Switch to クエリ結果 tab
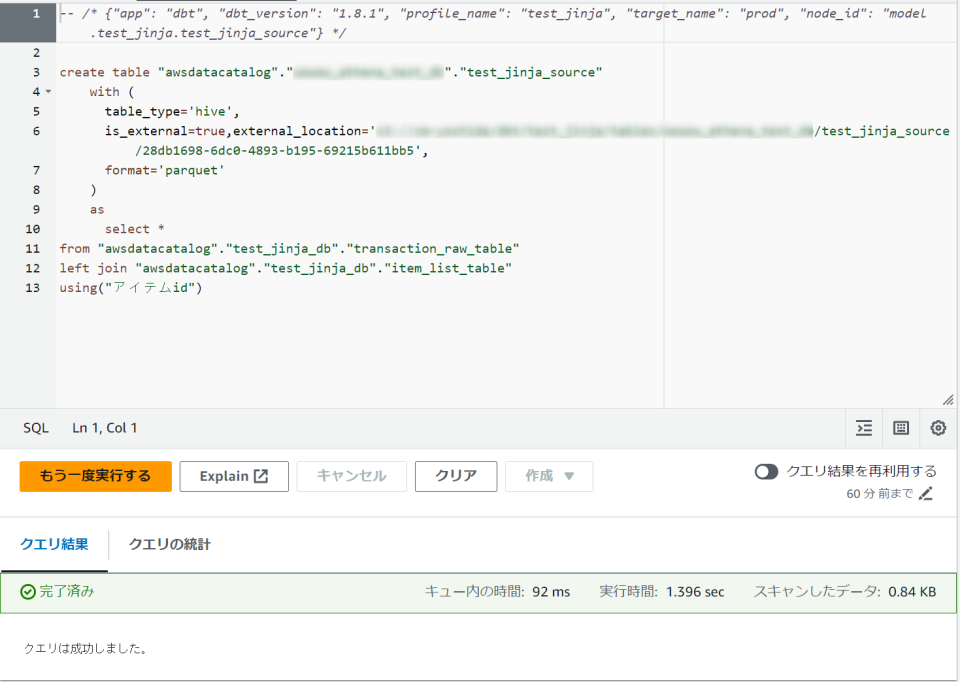The image size is (960, 682). click(x=54, y=544)
